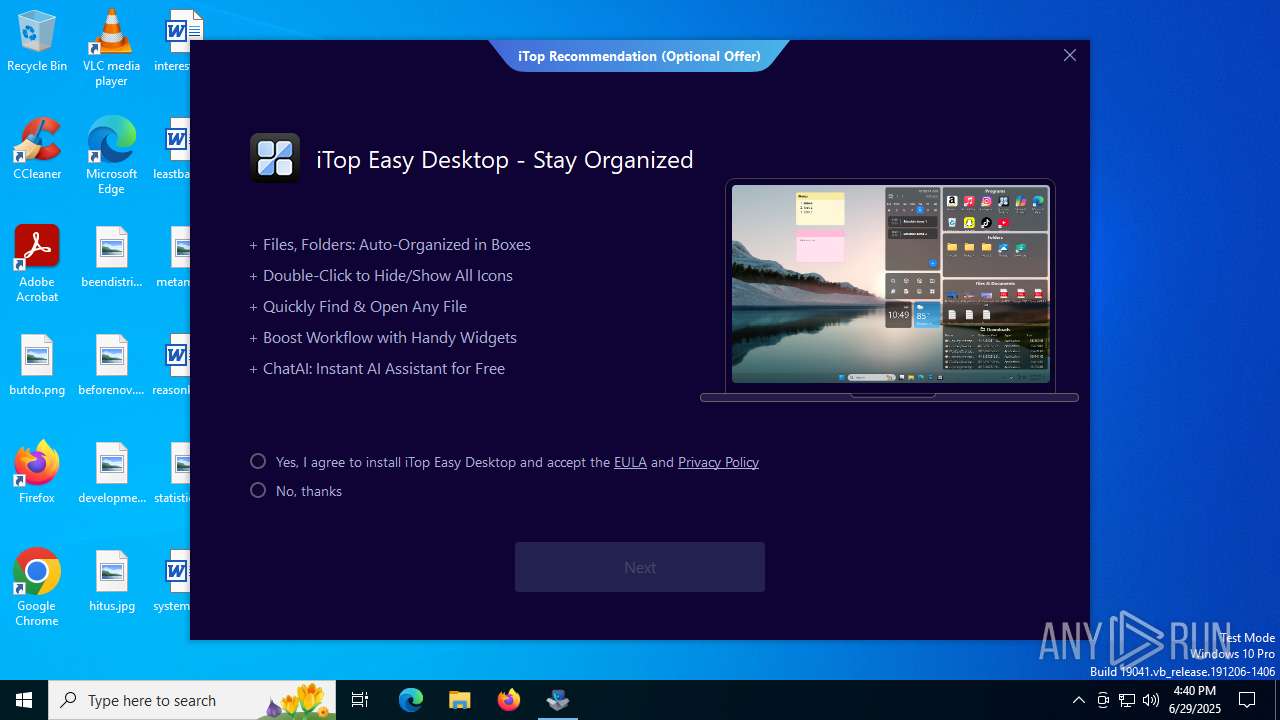
Task: Click the laptop preview image of Easy Desktop
Action: (x=889, y=290)
